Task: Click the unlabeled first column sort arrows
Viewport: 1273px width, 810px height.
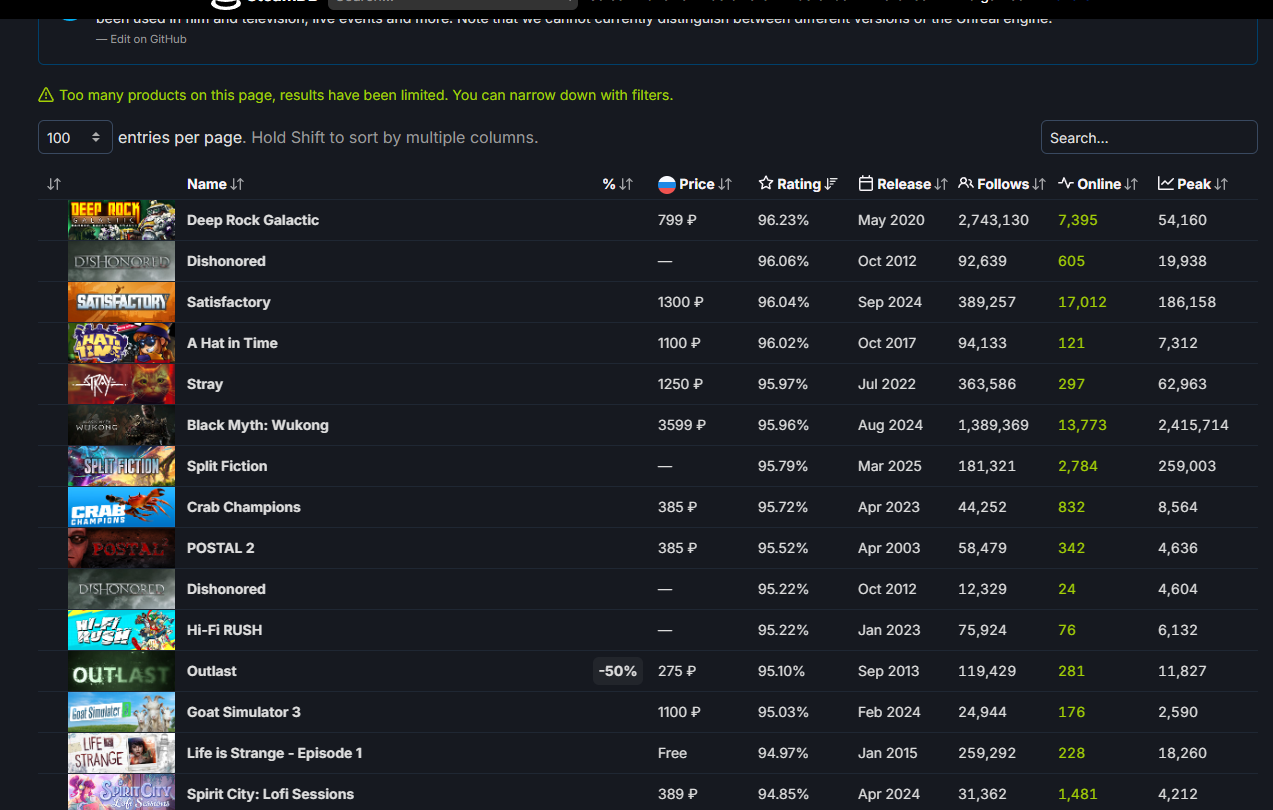Action: (54, 184)
